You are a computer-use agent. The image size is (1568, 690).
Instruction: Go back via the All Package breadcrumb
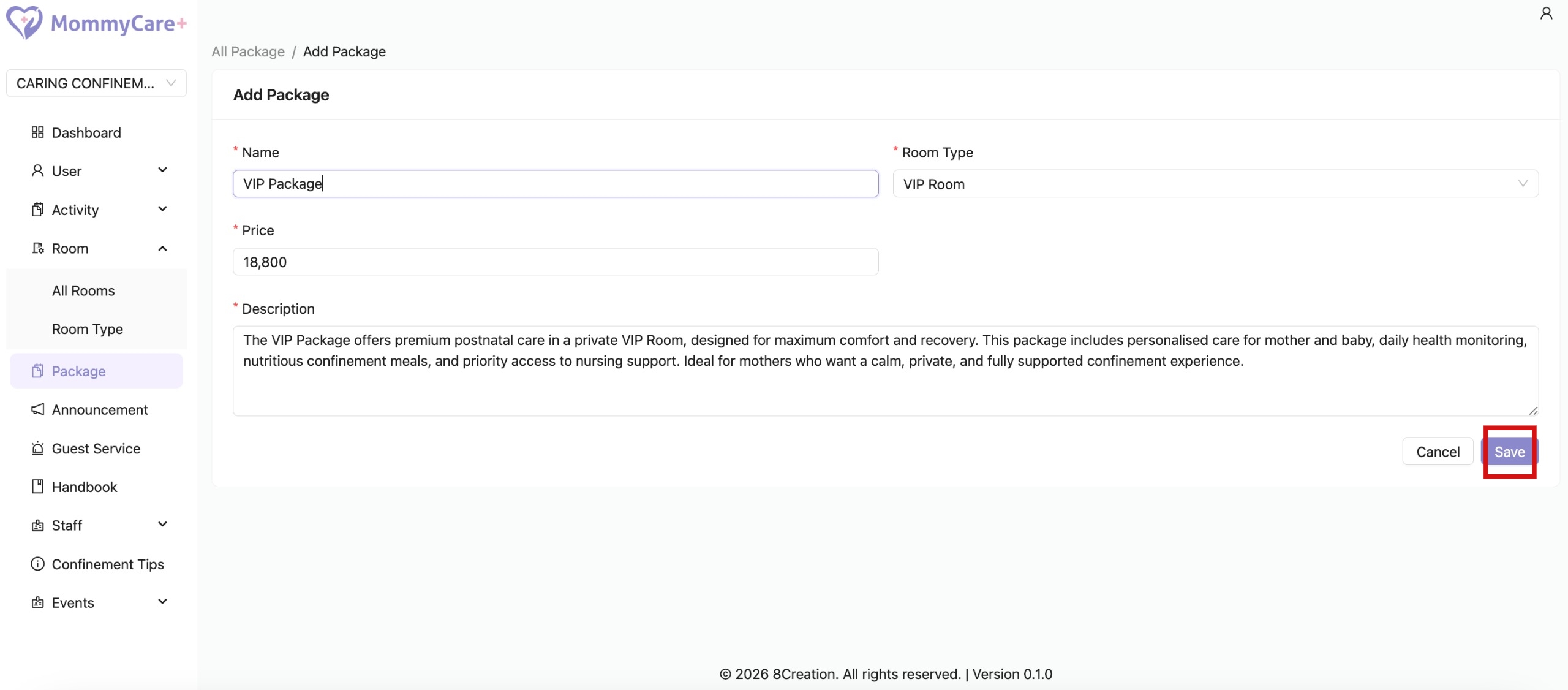(248, 51)
